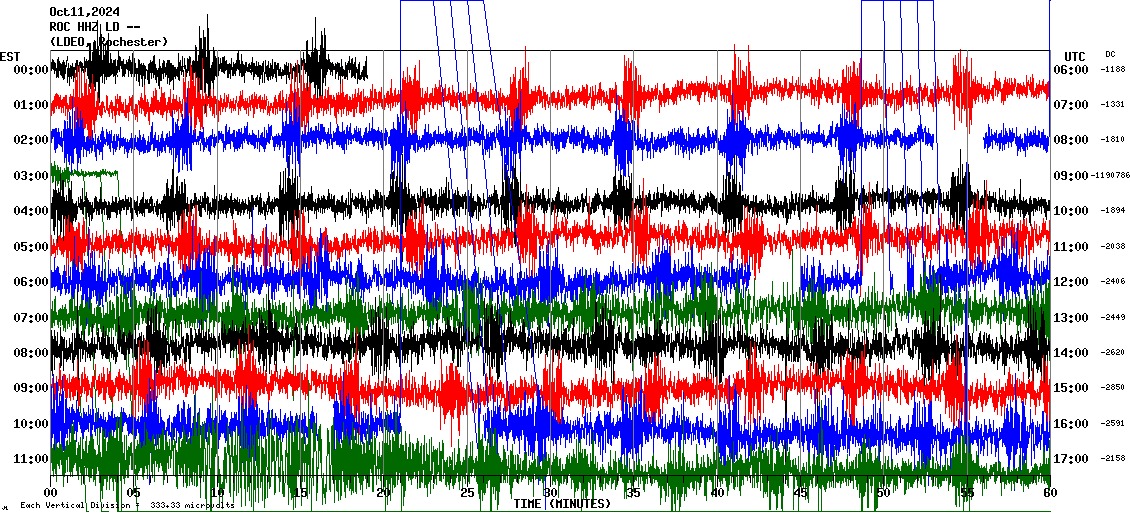Pick the DC offset value "-2449"

pyautogui.click(x=1113, y=316)
